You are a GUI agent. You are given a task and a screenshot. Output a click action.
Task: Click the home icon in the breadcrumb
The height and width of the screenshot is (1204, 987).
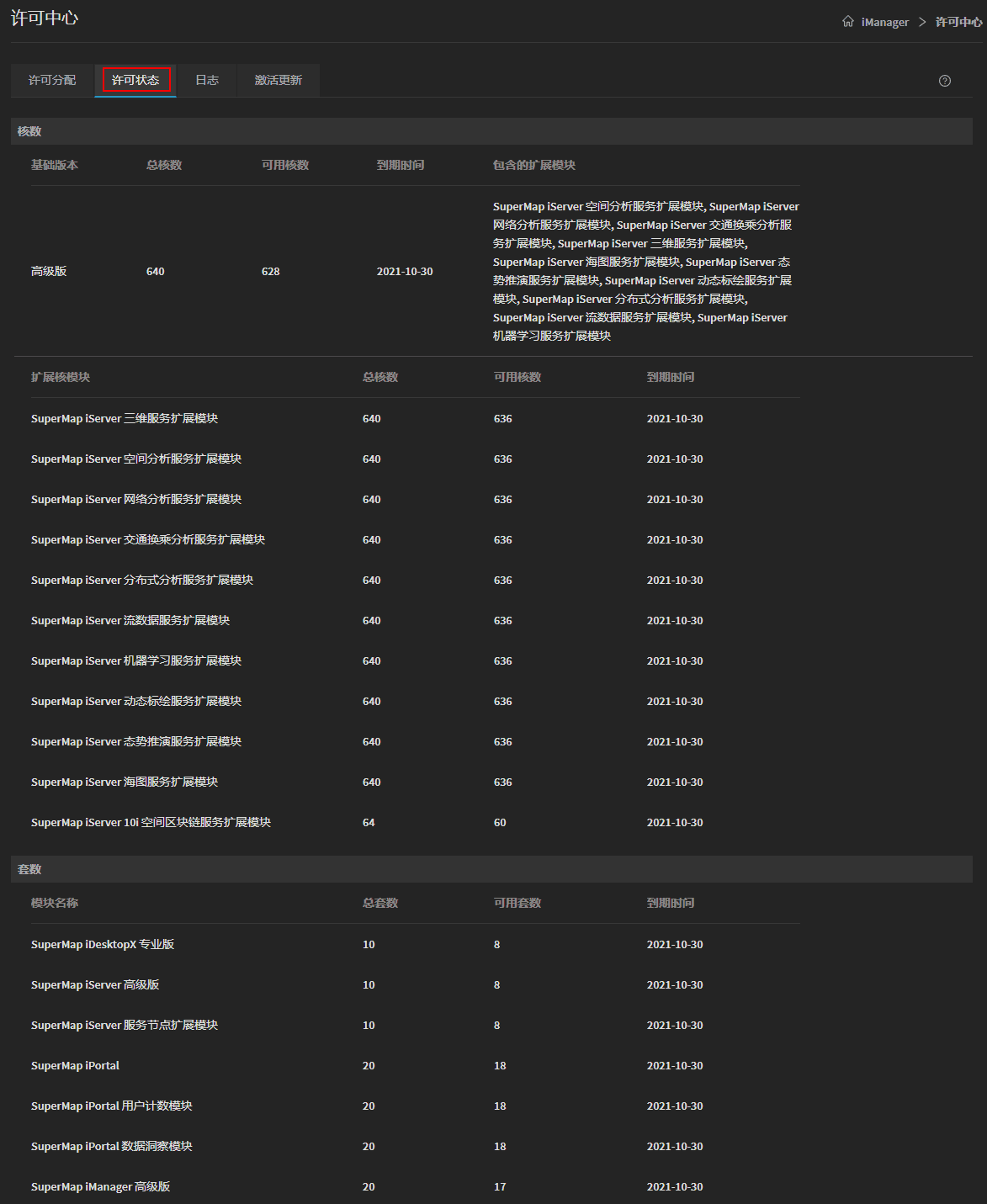tap(847, 22)
